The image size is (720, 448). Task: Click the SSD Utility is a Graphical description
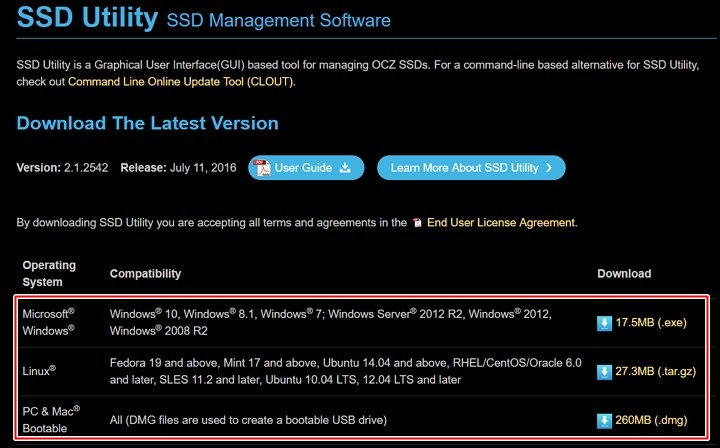click(358, 73)
